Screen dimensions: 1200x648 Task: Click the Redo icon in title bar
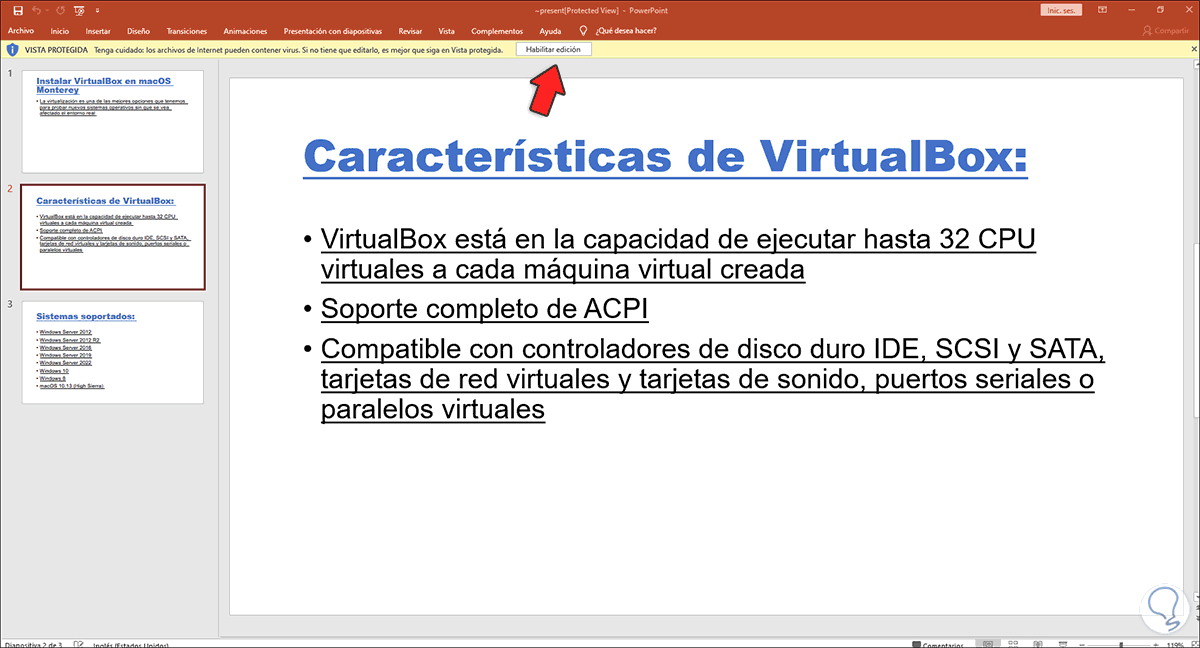pos(59,10)
